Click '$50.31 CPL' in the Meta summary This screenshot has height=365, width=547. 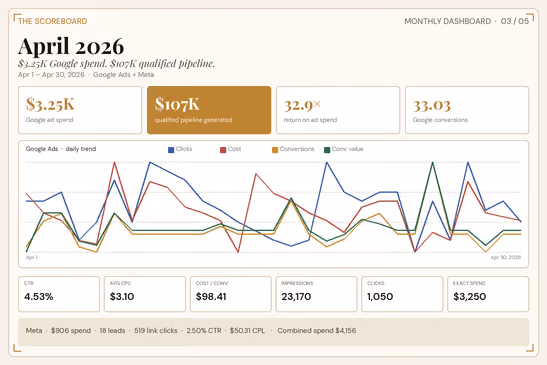247,330
